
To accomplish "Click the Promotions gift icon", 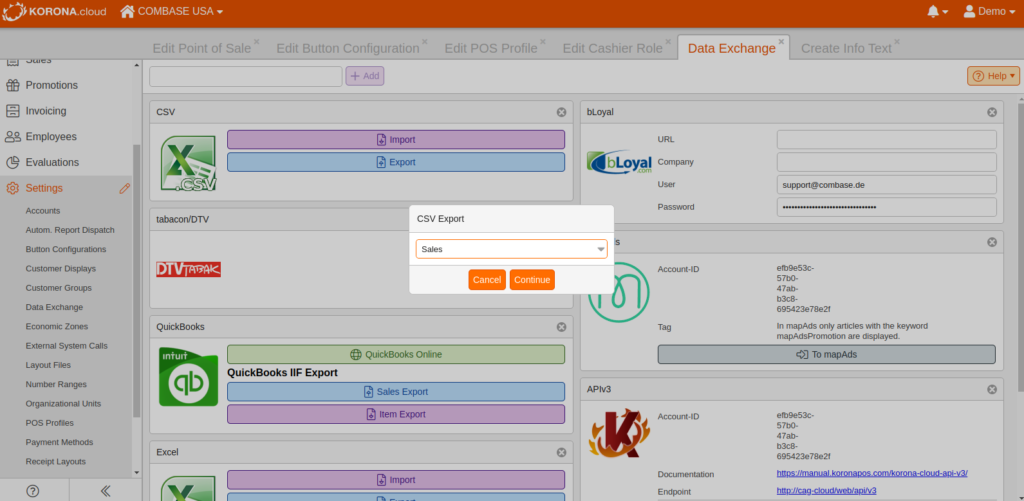I will (x=12, y=85).
